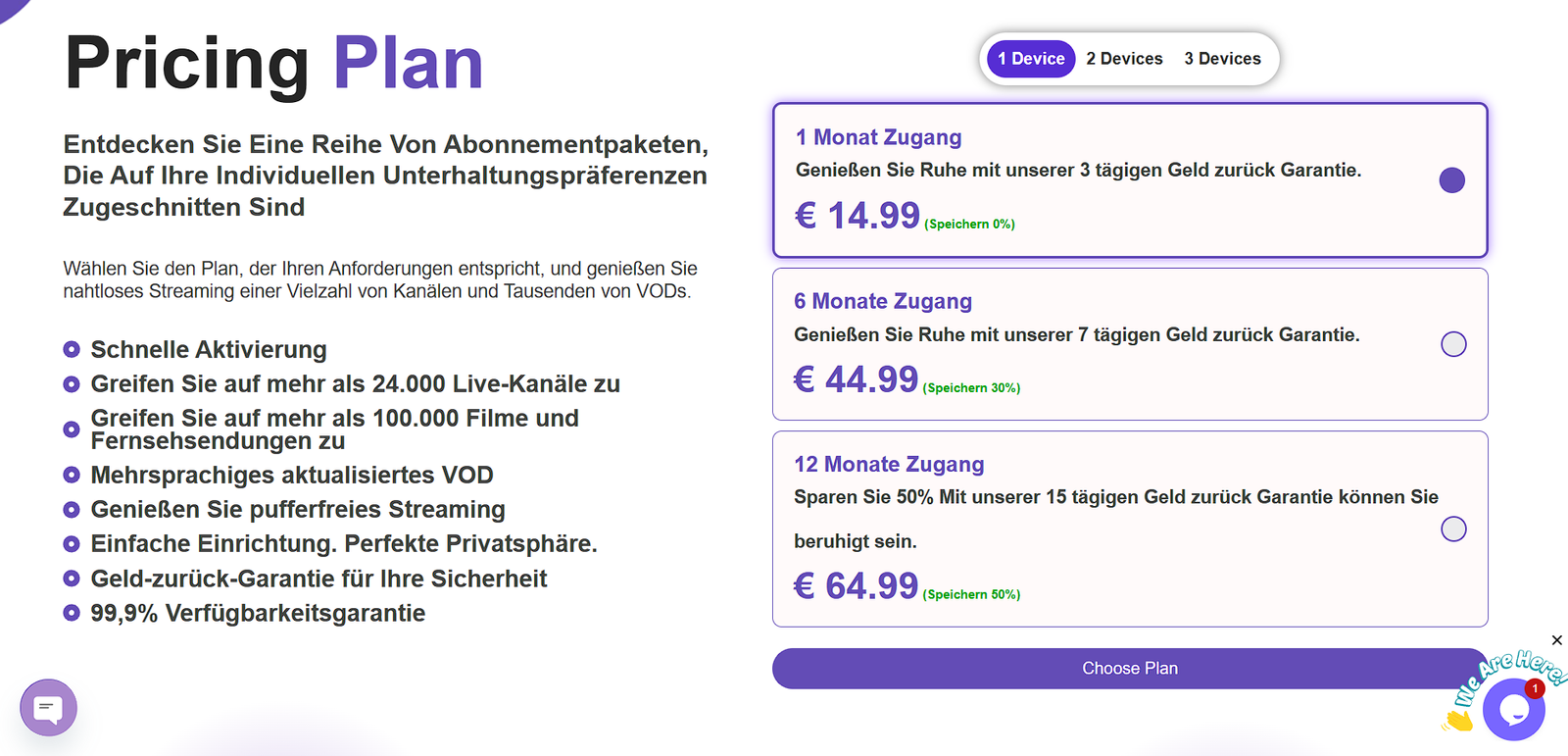Click the Choose Plan button
Viewport: 1568px width, 756px height.
pyautogui.click(x=1130, y=669)
